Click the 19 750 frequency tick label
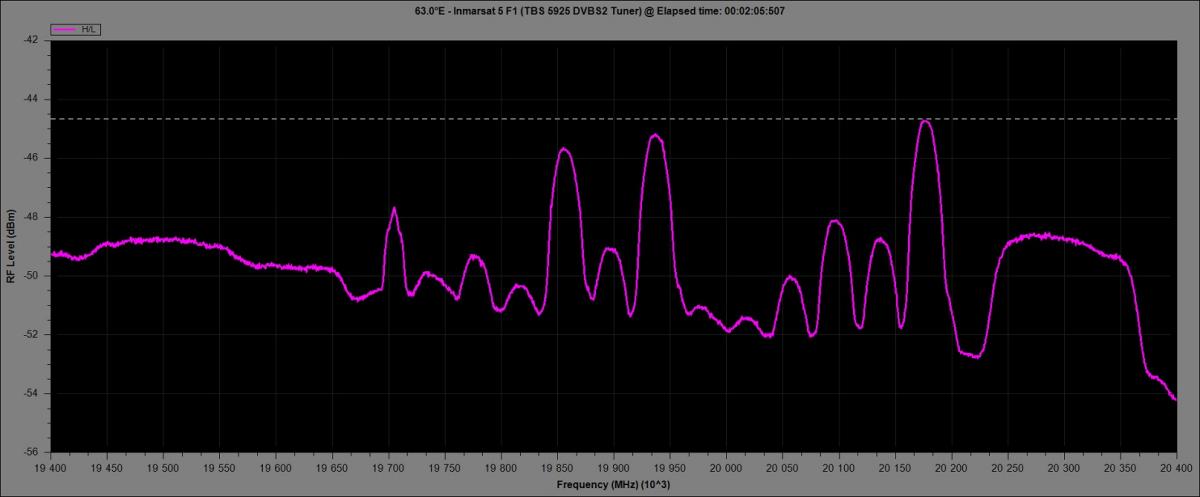1200x497 pixels. tap(444, 467)
